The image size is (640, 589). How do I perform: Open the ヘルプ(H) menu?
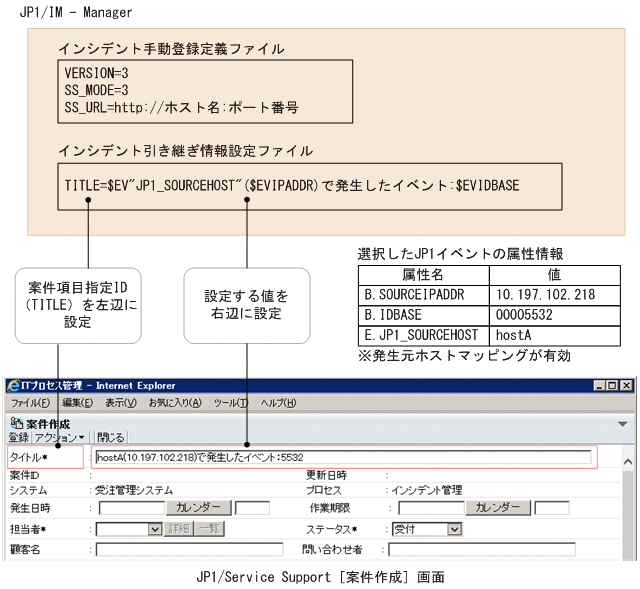pyautogui.click(x=278, y=403)
